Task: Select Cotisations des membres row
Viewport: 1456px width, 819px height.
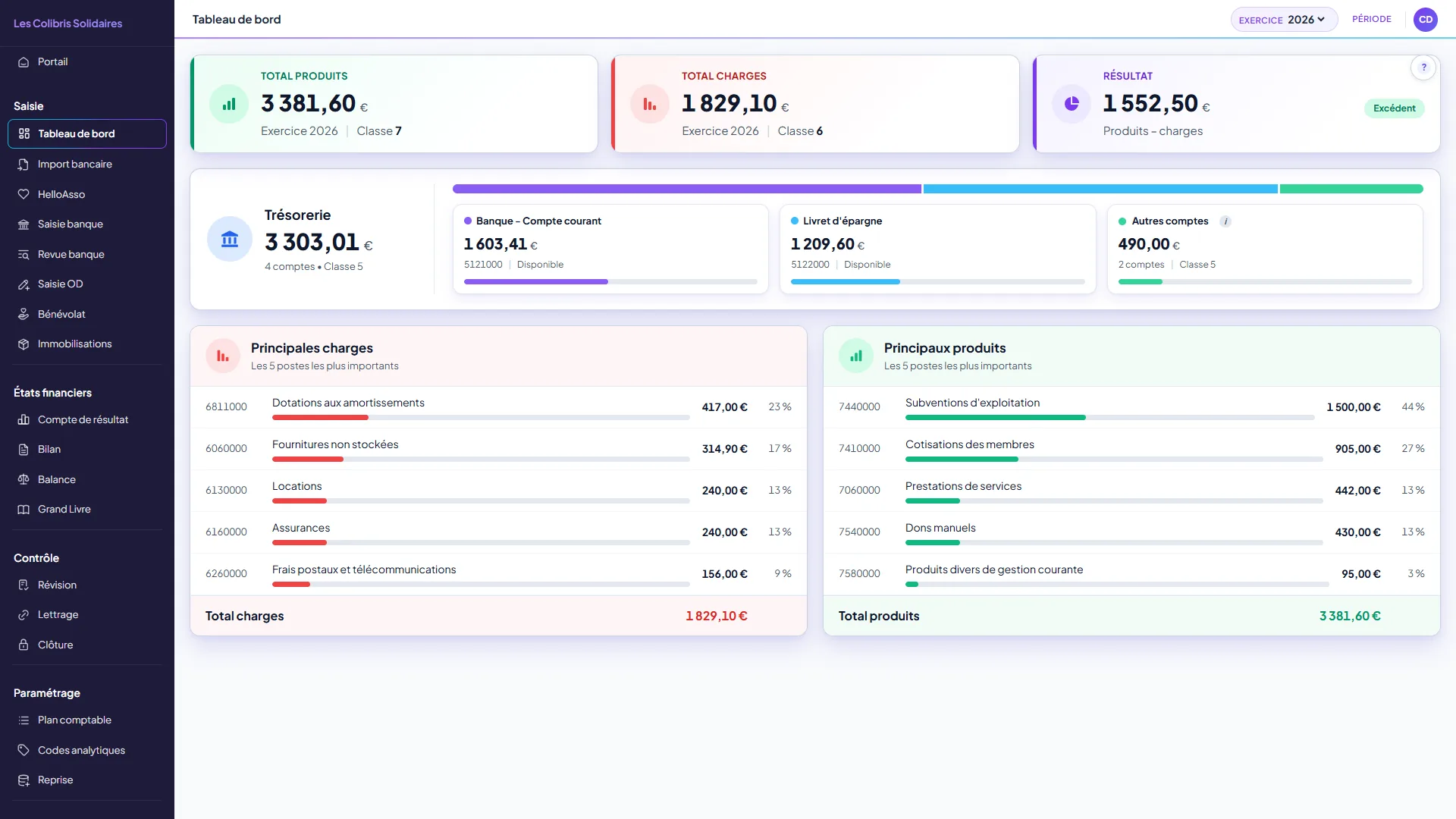Action: 1131,450
